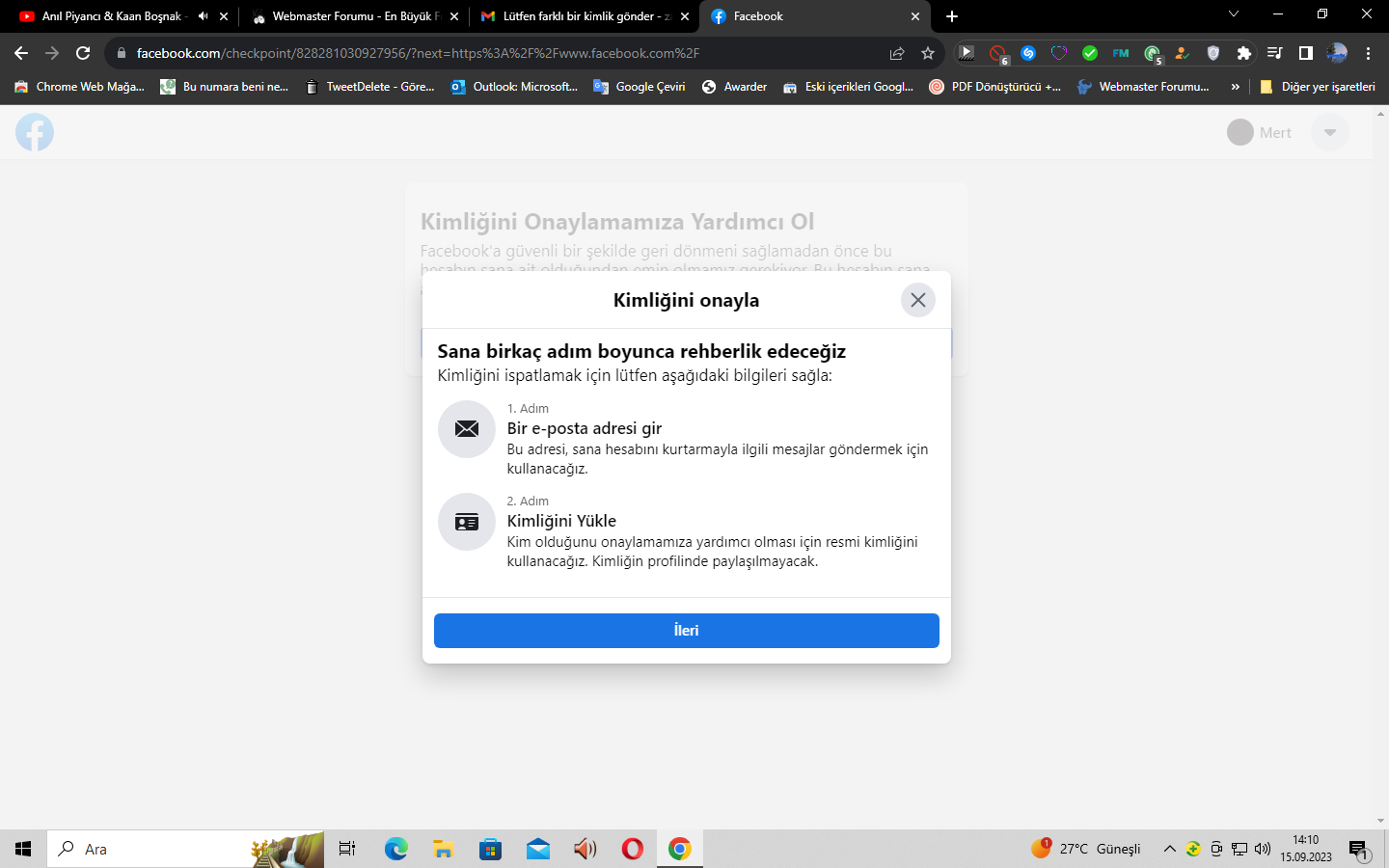Click the Ara search box on the taskbar
1389x868 pixels.
pyautogui.click(x=185, y=849)
